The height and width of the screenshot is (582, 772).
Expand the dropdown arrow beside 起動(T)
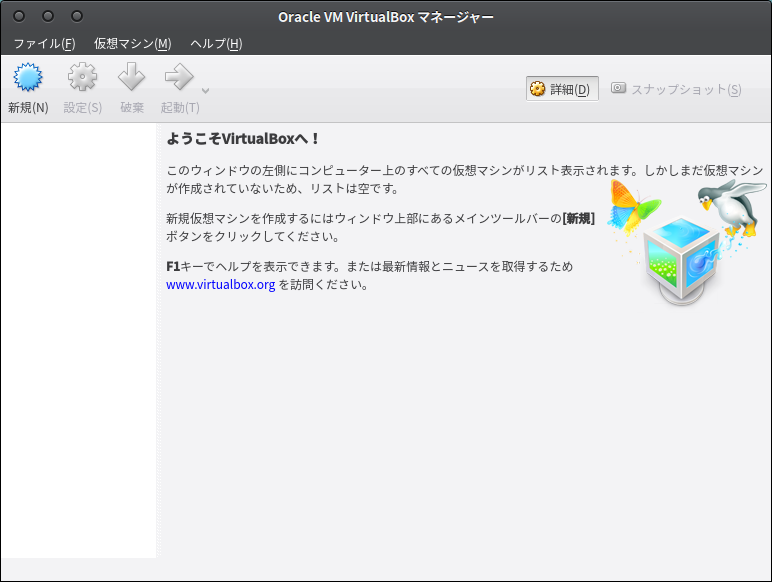206,91
